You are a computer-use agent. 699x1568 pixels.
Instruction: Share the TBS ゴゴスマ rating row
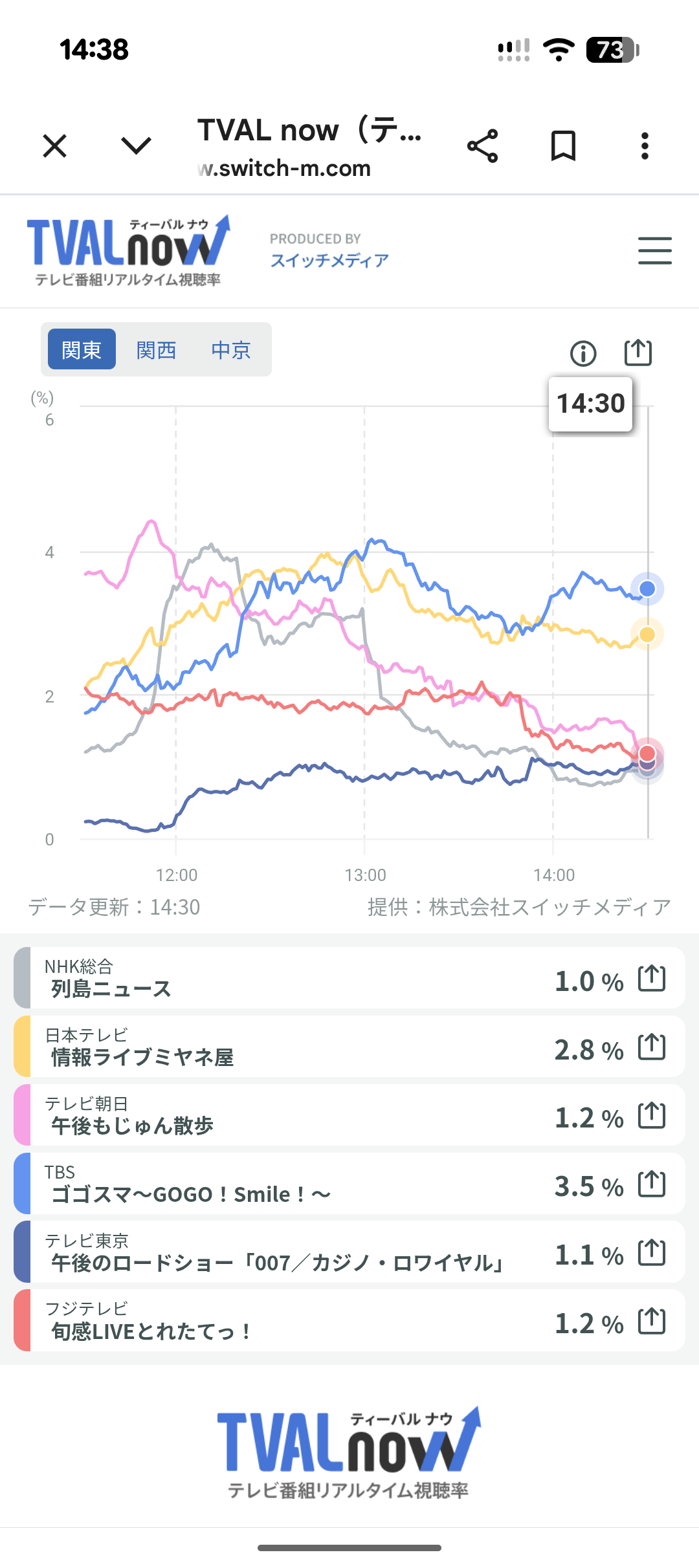click(x=652, y=1184)
